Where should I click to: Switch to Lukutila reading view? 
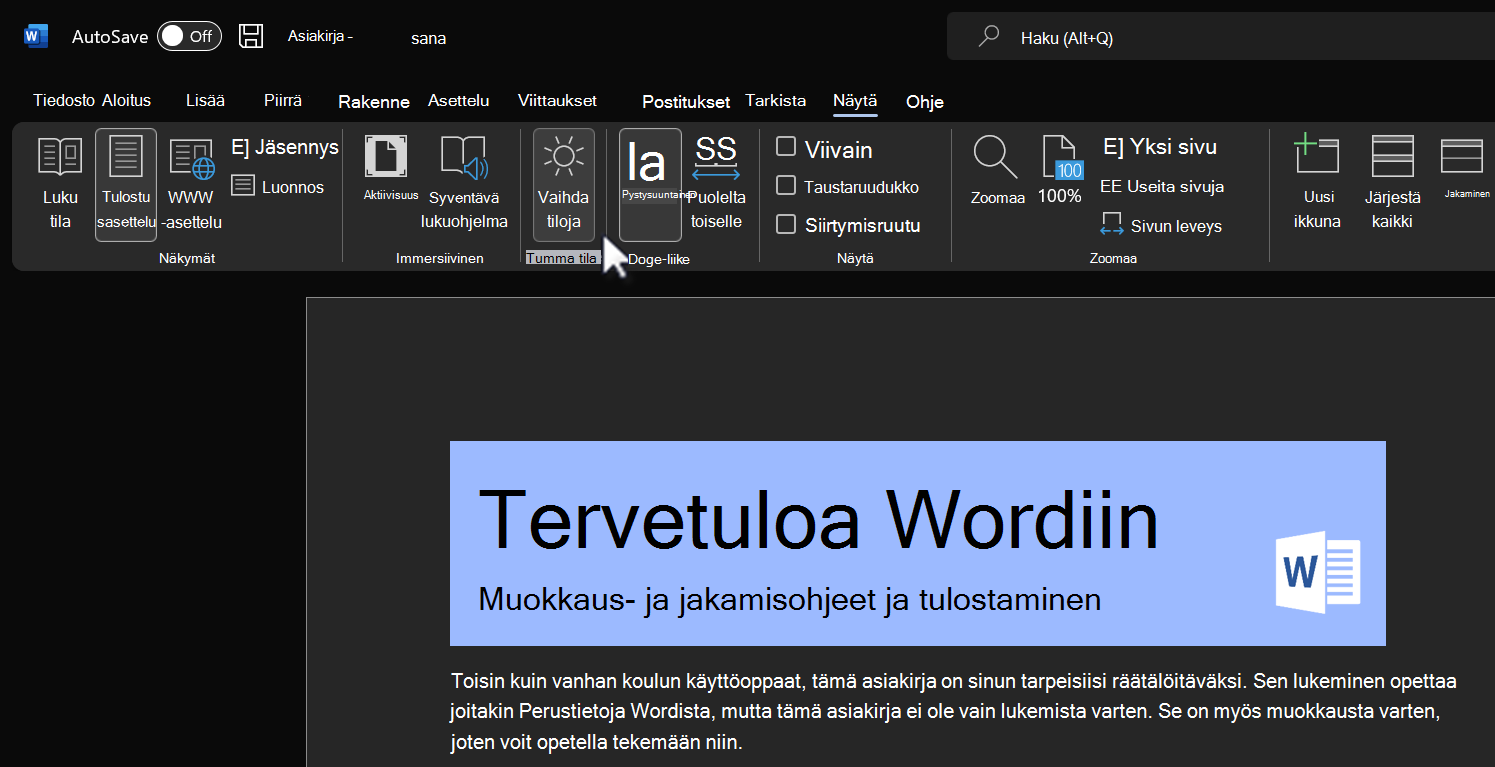click(60, 185)
